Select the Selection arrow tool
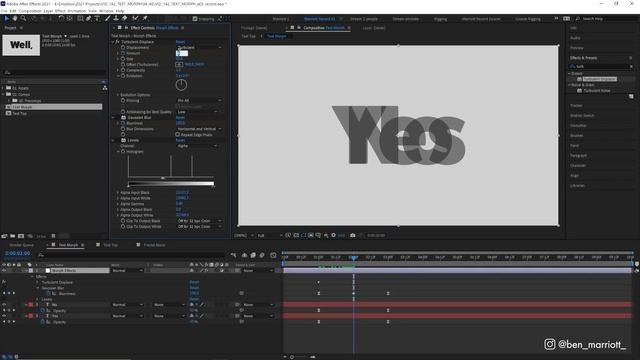This screenshot has width=640, height=360. click(x=6, y=18)
